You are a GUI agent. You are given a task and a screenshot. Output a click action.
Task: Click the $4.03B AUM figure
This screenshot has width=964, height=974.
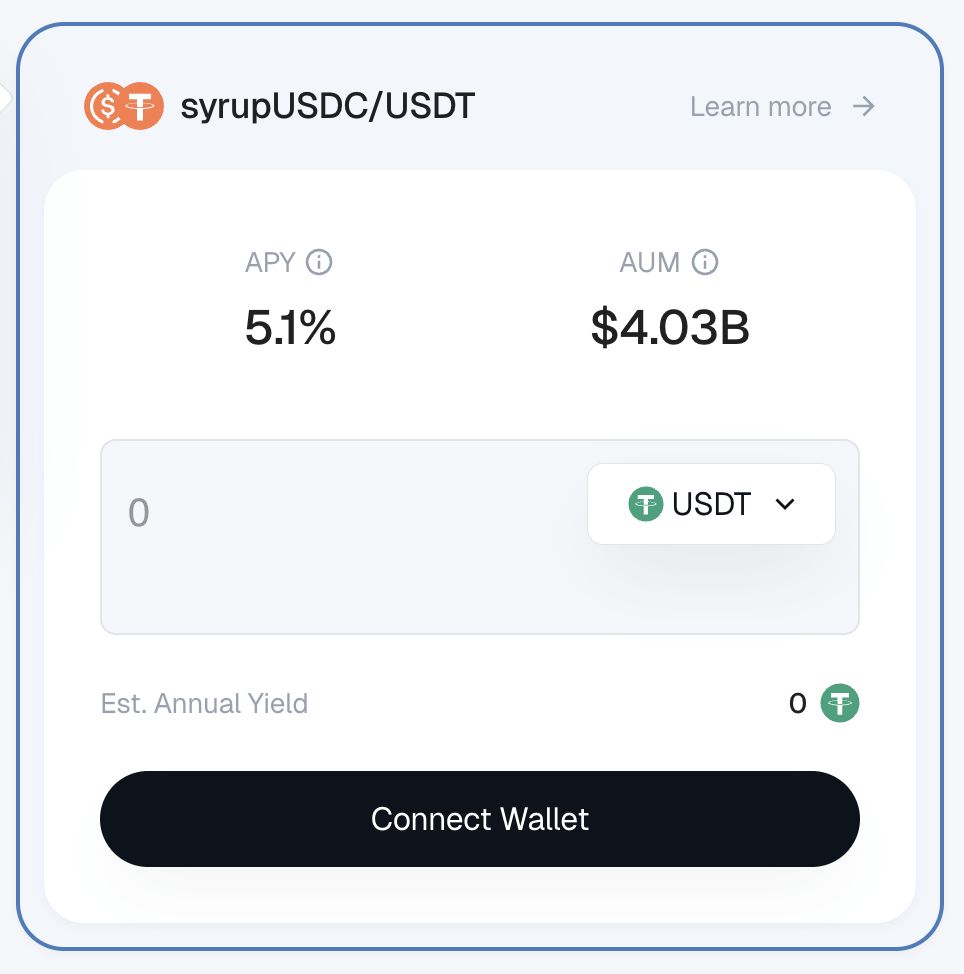pos(671,327)
